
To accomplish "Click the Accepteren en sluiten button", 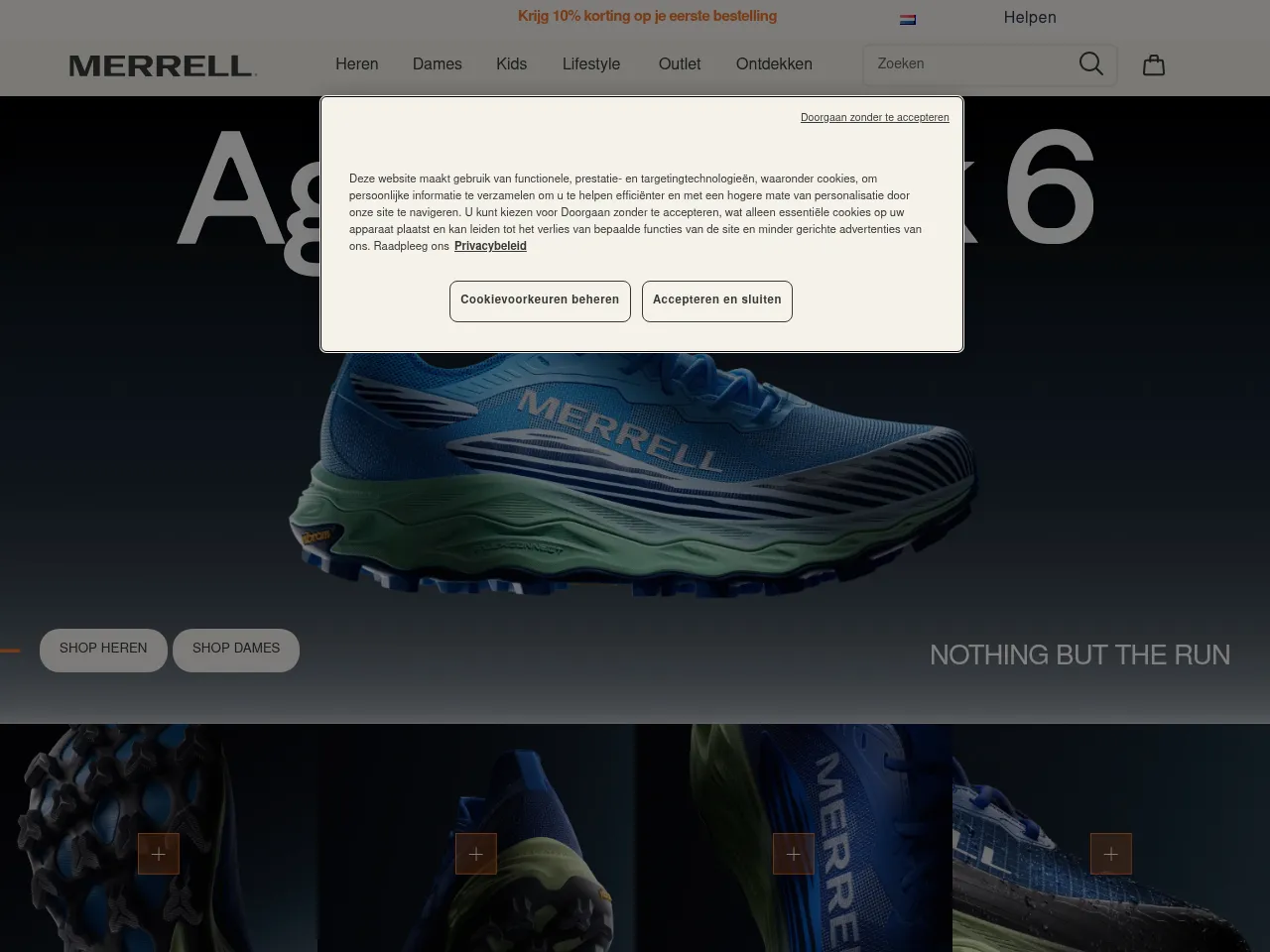I will coord(716,300).
